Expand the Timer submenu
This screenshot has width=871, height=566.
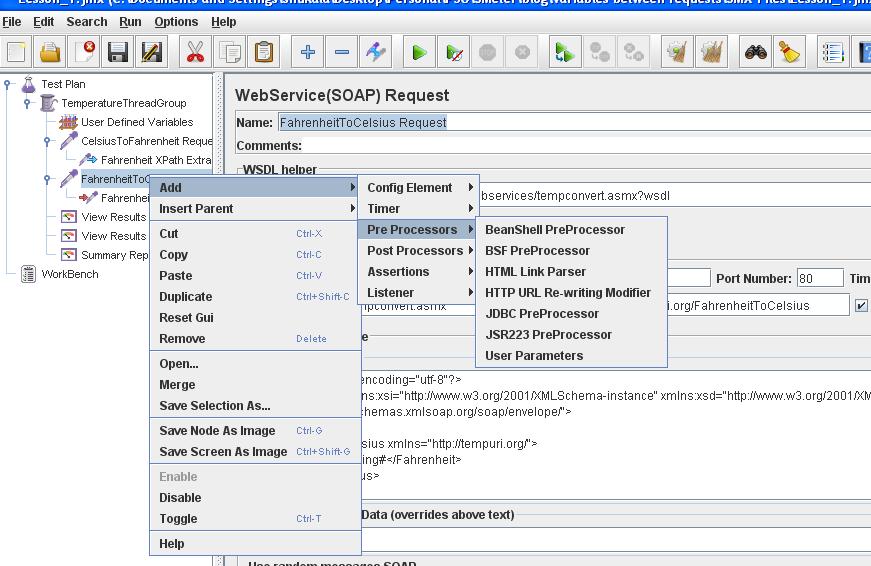(419, 209)
